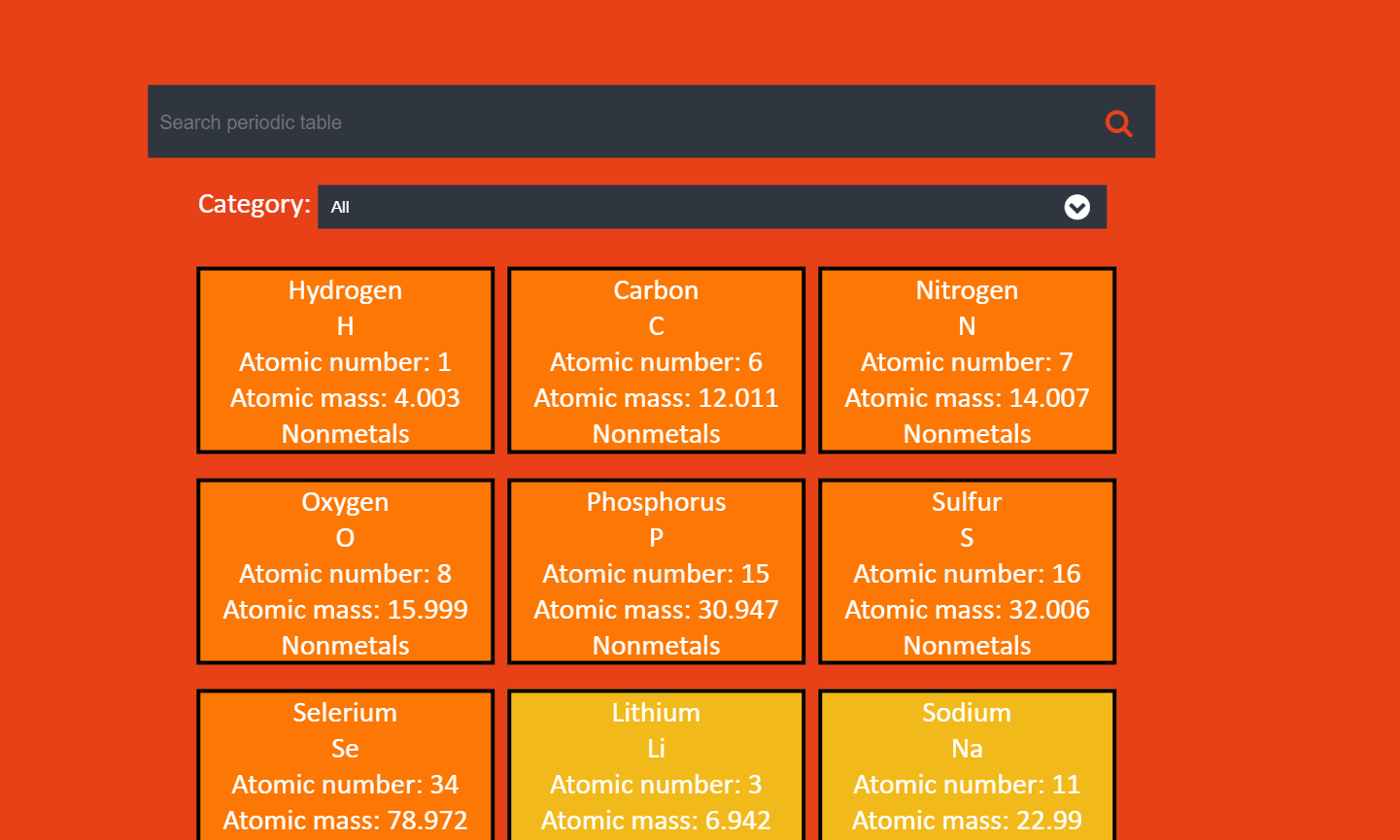This screenshot has height=840, width=1400.
Task: Click 'Atomic number: 7' text
Action: tap(967, 362)
